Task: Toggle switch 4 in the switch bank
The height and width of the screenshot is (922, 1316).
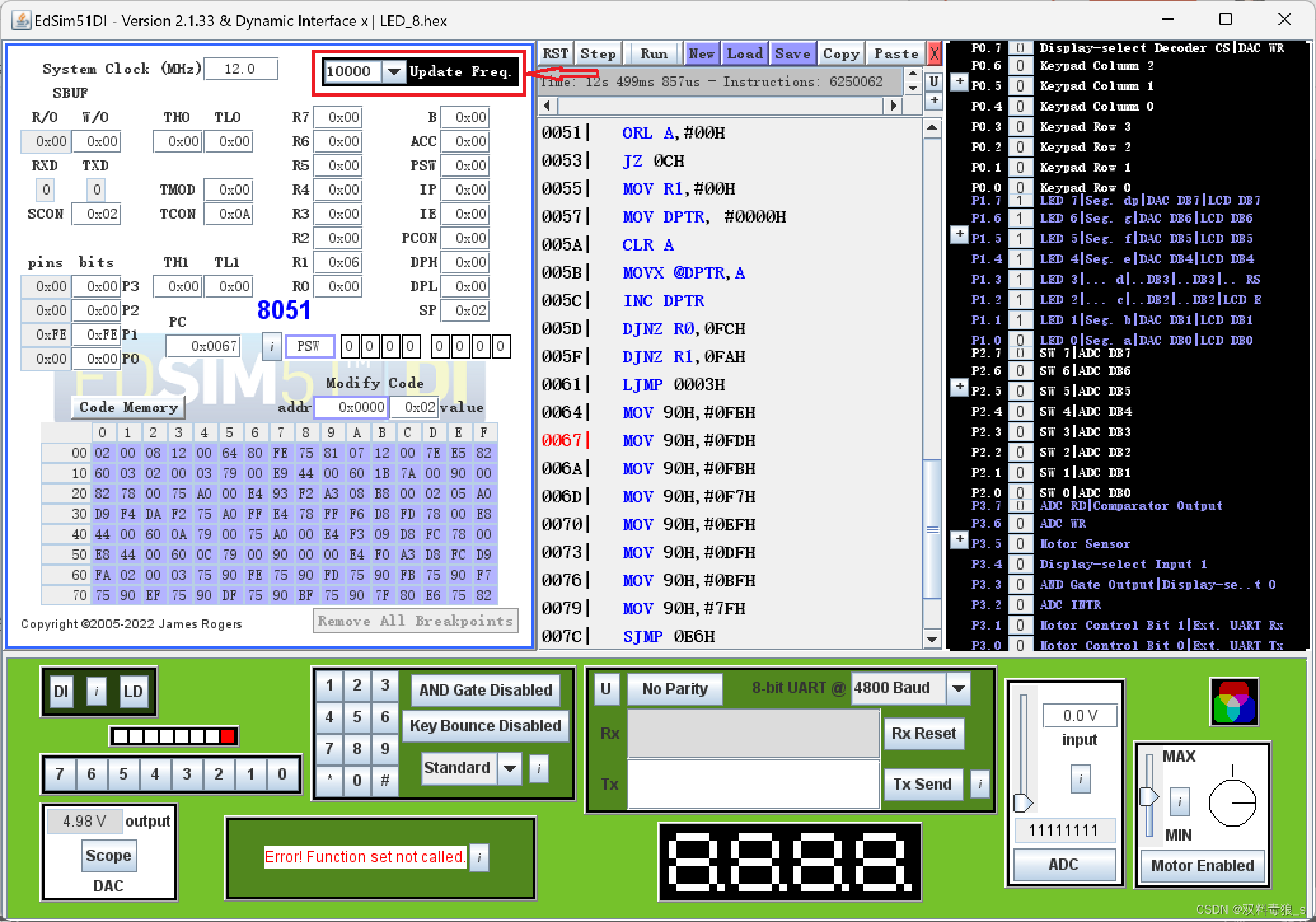Action: point(155,774)
